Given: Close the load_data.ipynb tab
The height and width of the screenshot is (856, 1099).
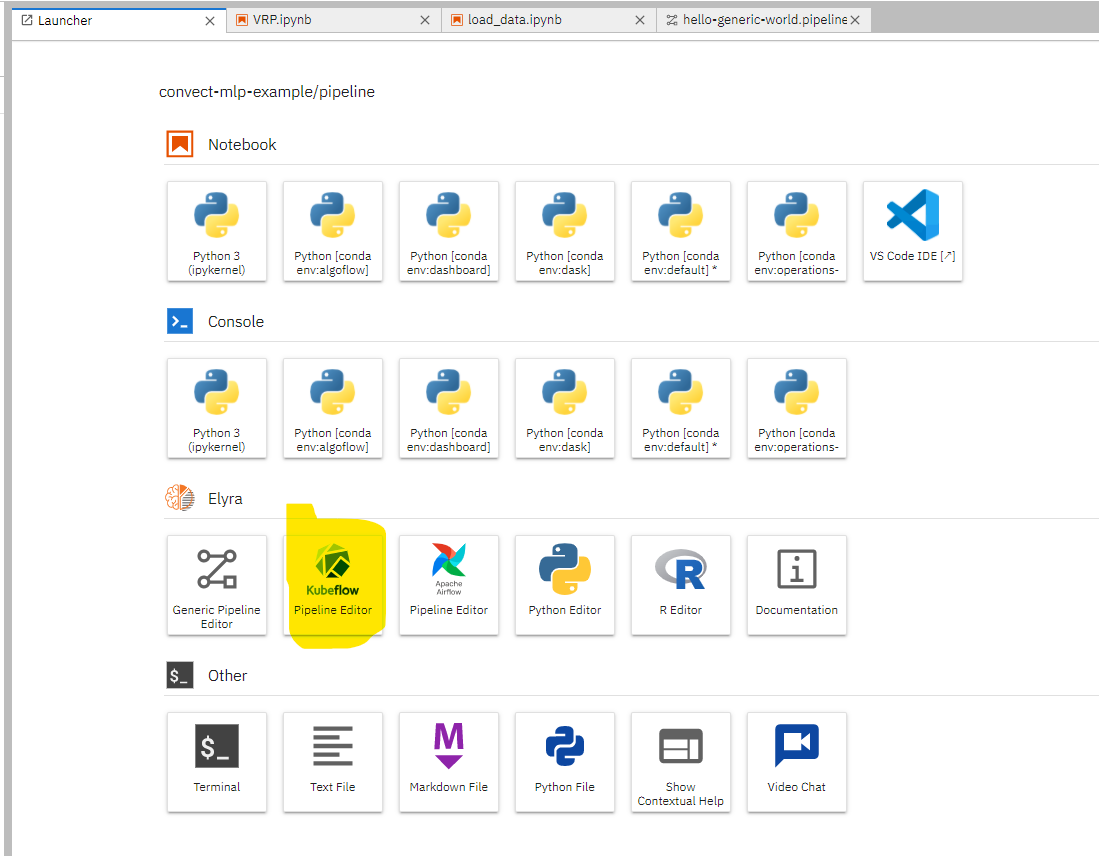Looking at the screenshot, I should [x=640, y=20].
